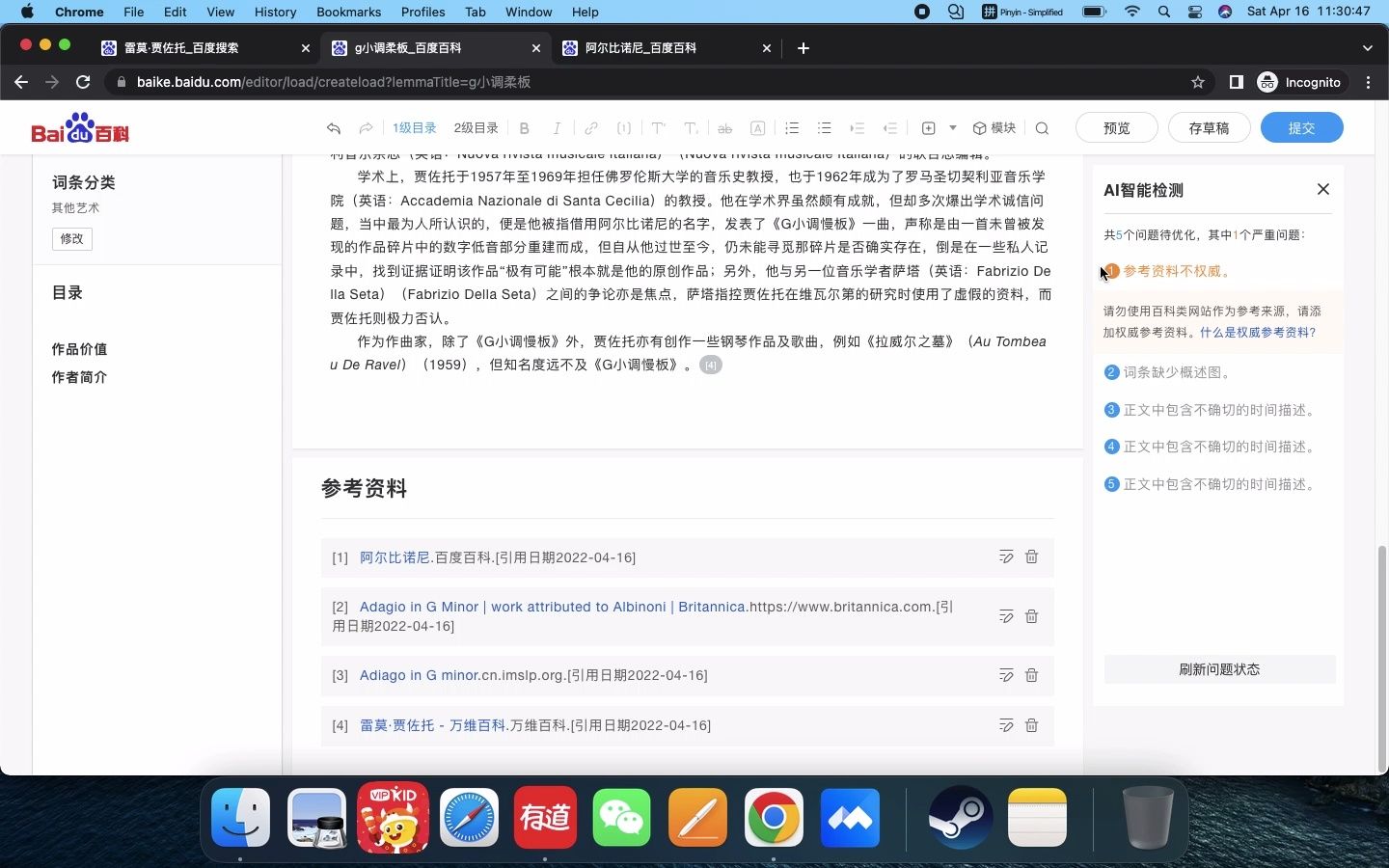The image size is (1389, 868).
Task: Jump to 作品价值 in the outline
Action: click(79, 349)
